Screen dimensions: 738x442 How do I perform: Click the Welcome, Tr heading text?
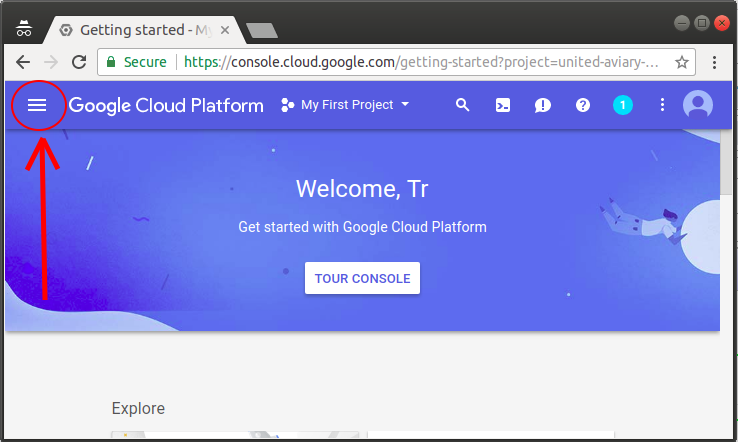(362, 189)
